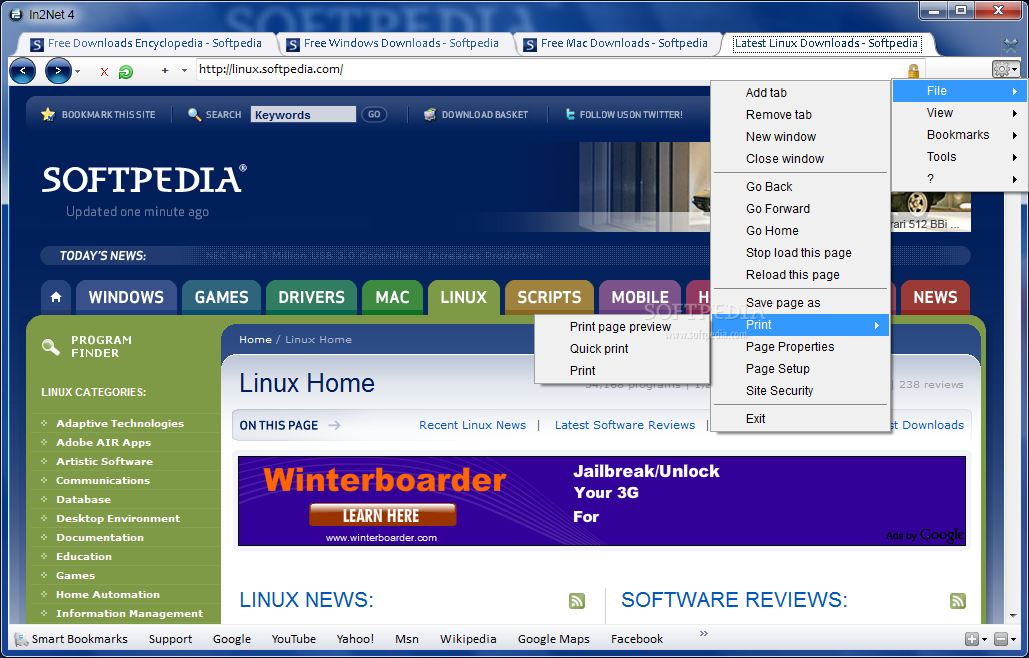Screen dimensions: 1029x658
Task: Click the GO search button
Action: tap(374, 114)
